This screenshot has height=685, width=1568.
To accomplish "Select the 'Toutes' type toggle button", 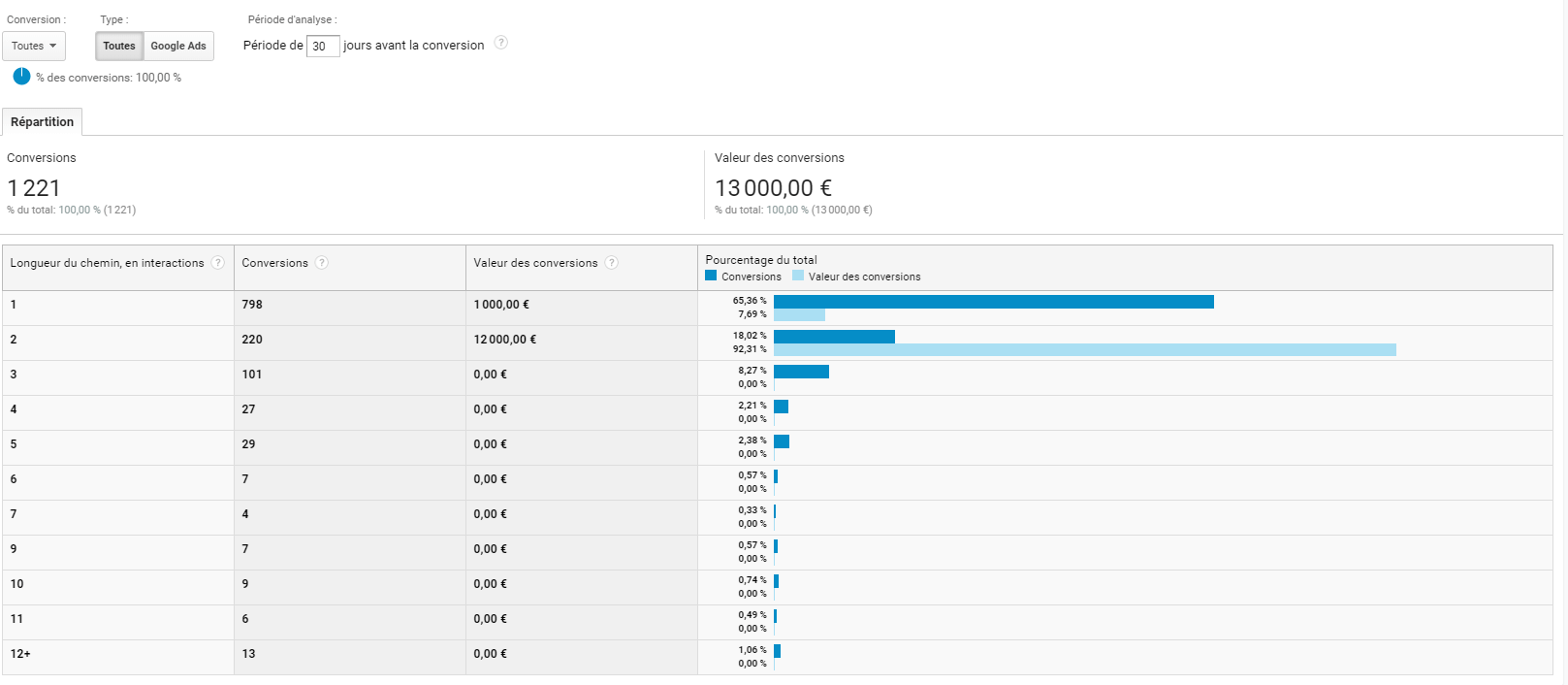I will point(119,46).
